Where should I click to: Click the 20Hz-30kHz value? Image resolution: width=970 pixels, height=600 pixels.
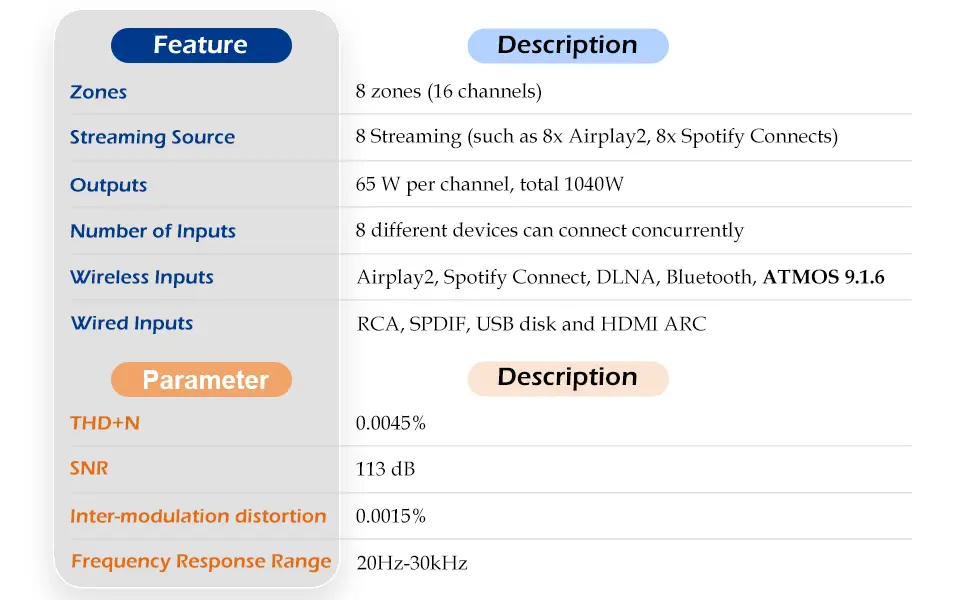(411, 563)
